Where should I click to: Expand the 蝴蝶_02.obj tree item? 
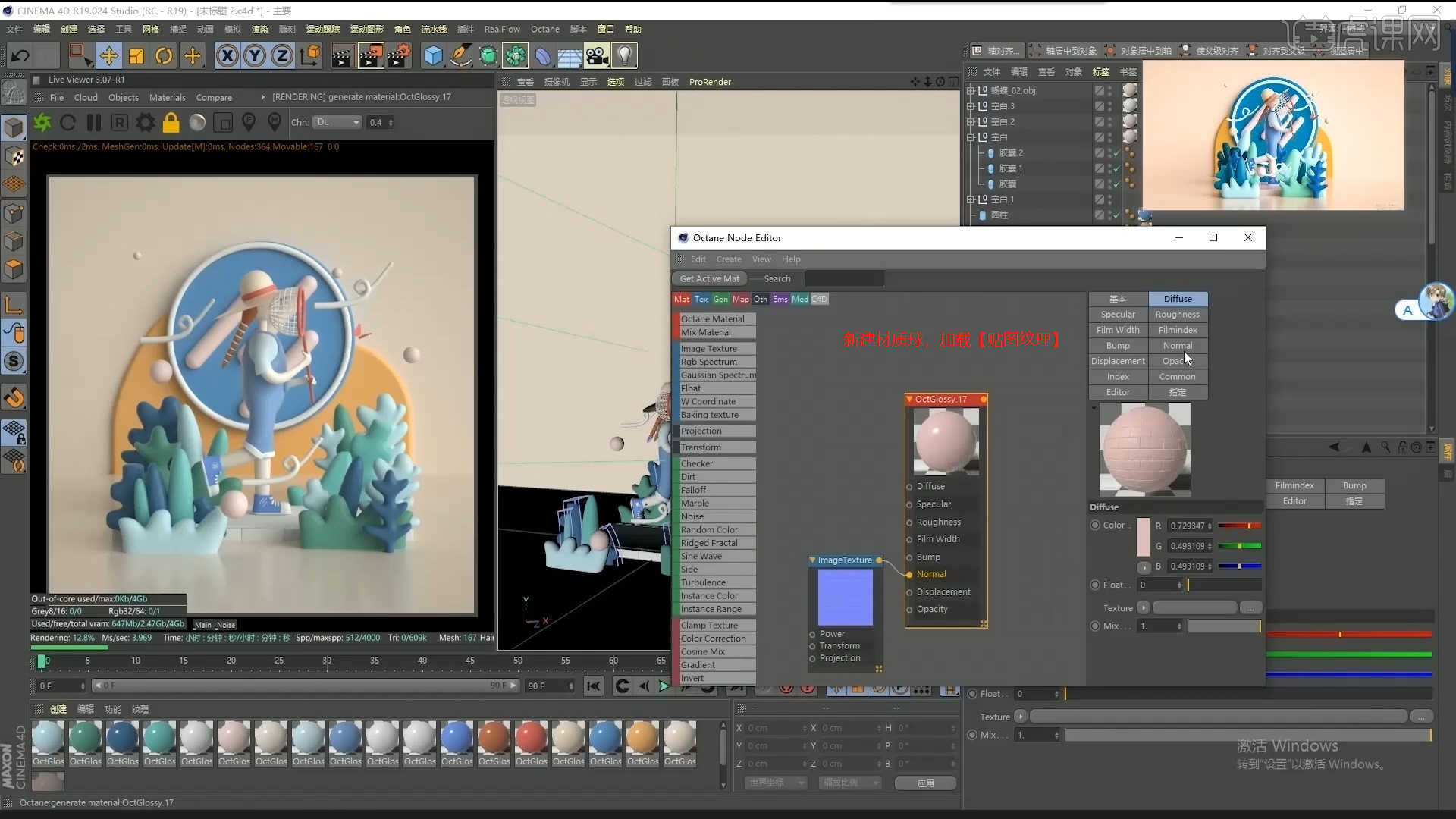coord(970,90)
